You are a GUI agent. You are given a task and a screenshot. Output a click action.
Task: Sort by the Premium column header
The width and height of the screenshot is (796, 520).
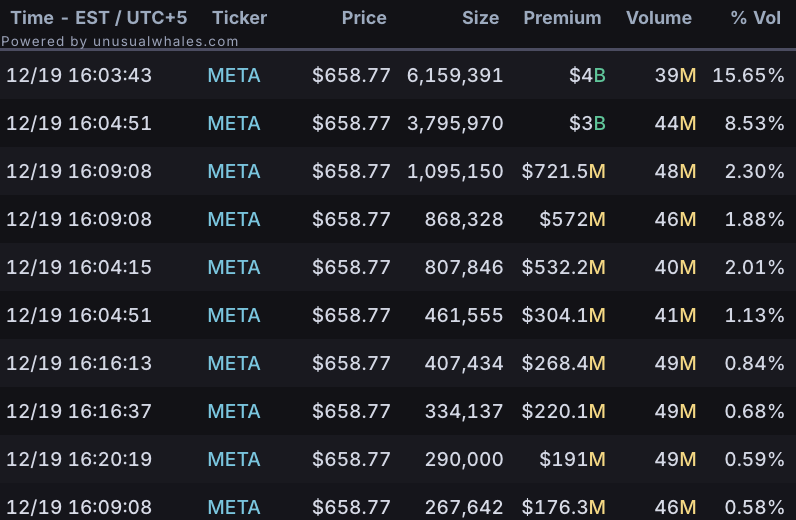562,18
